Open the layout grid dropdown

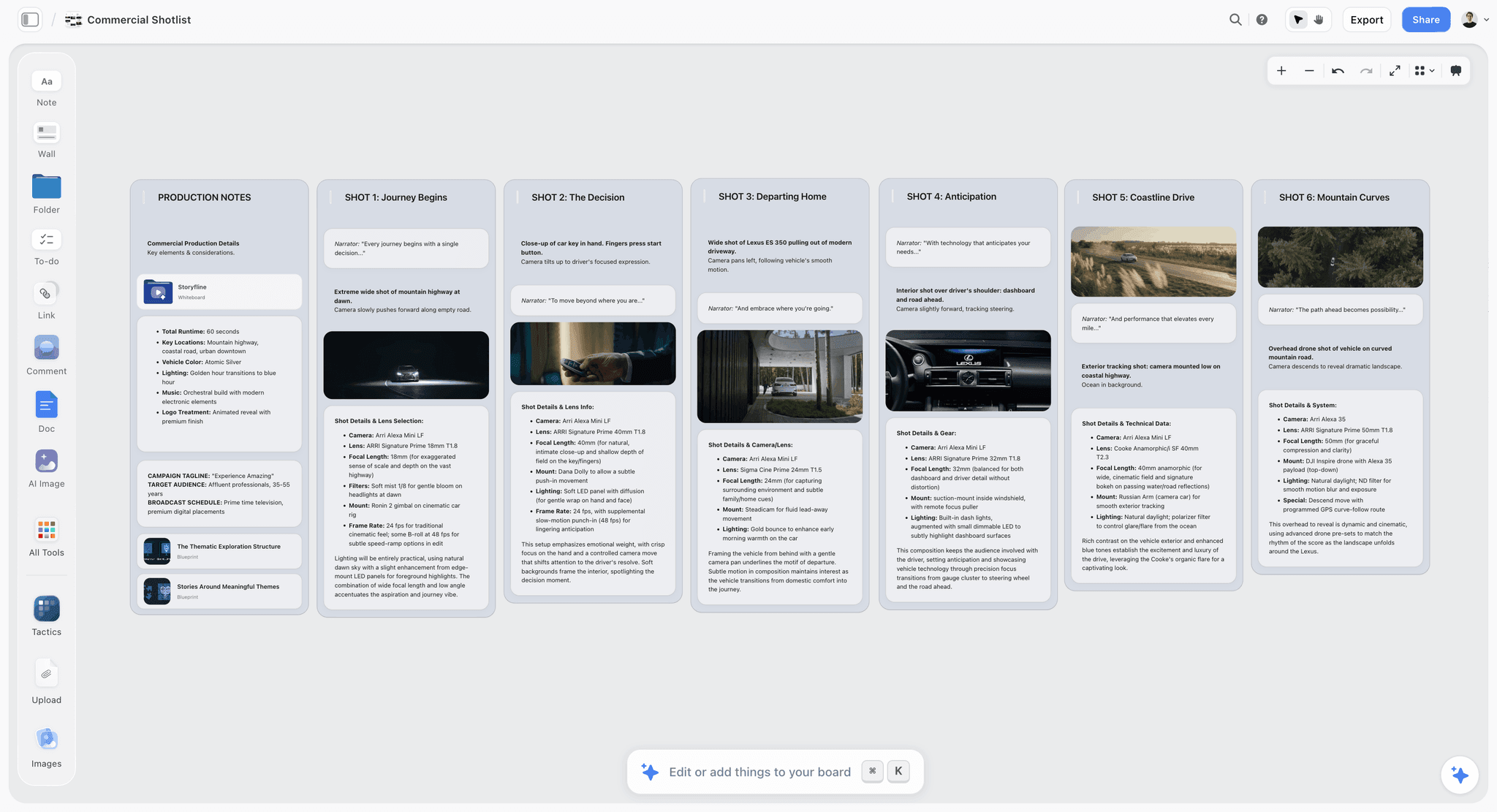1424,71
